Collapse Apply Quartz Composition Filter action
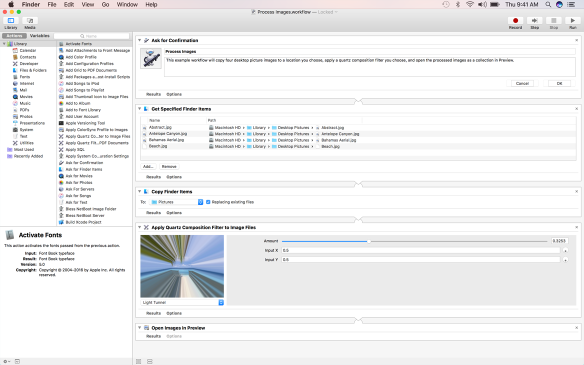This screenshot has height=365, width=584. point(139,227)
